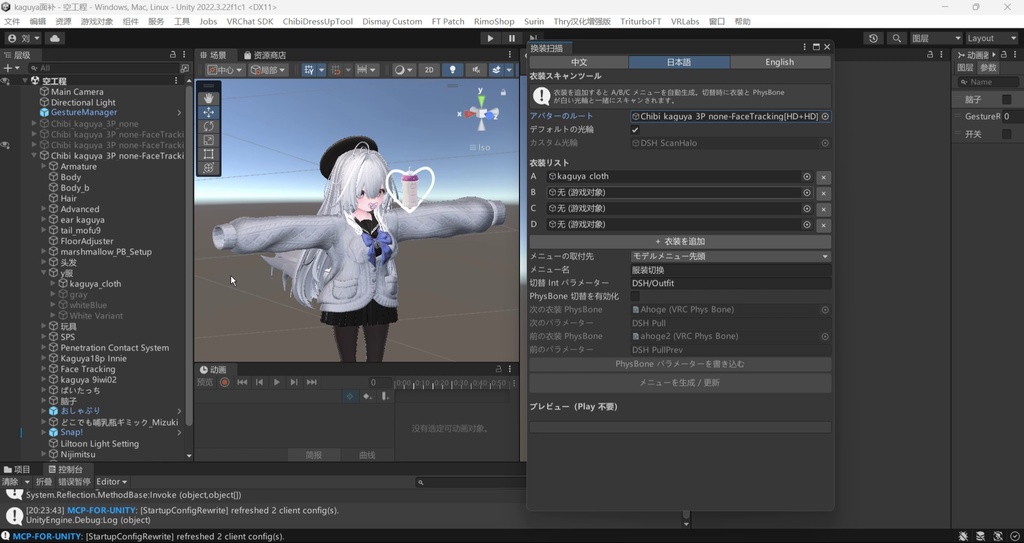
Task: Toggle filter by selection diamond icon
Action: (349, 397)
